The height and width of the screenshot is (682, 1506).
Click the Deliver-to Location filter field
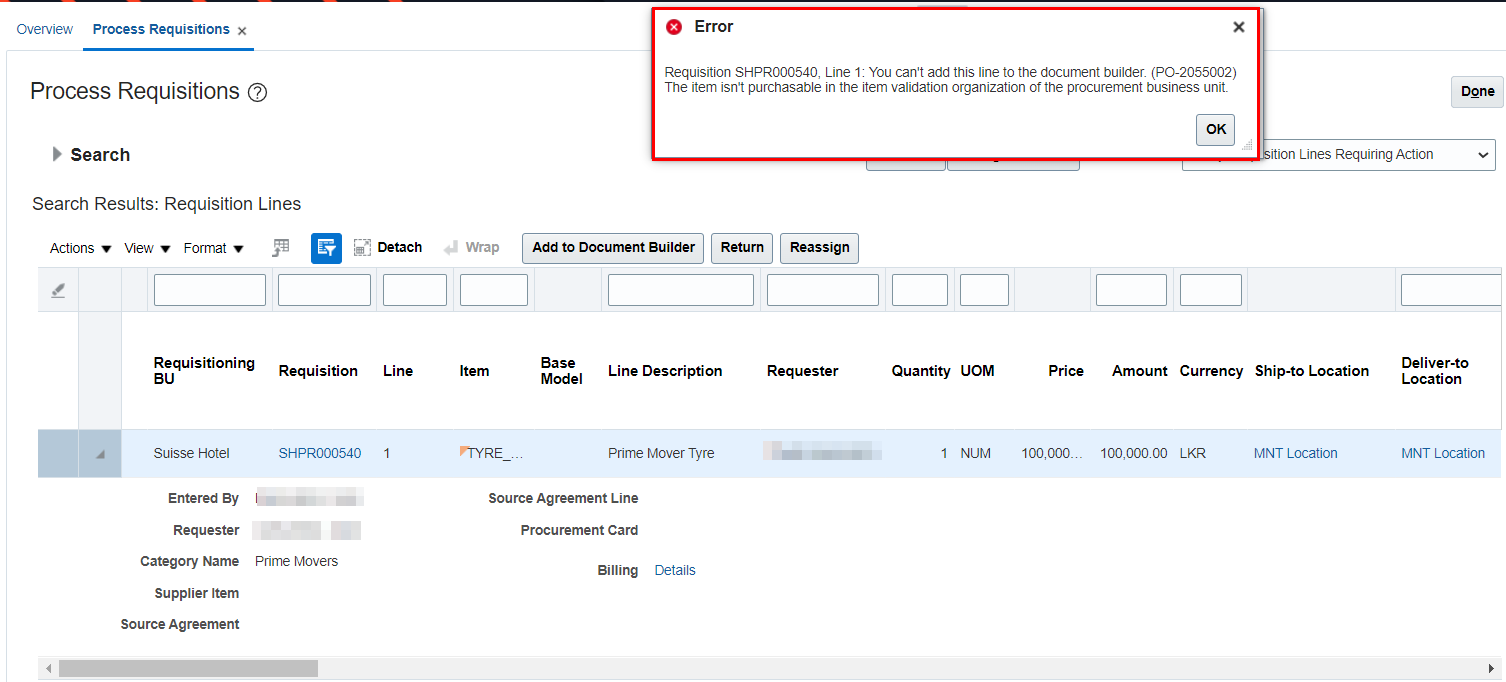(1452, 290)
